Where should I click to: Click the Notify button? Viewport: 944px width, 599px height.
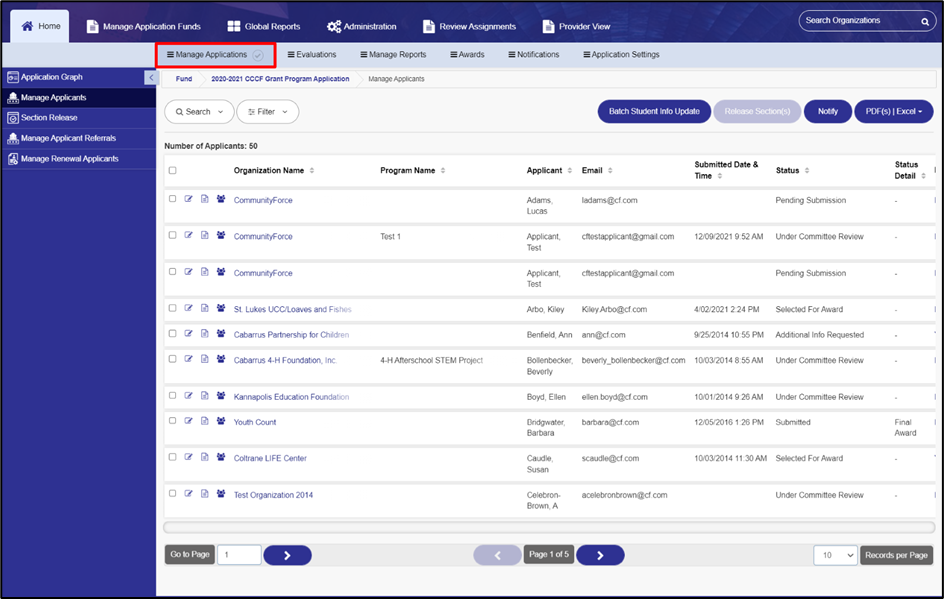(828, 111)
